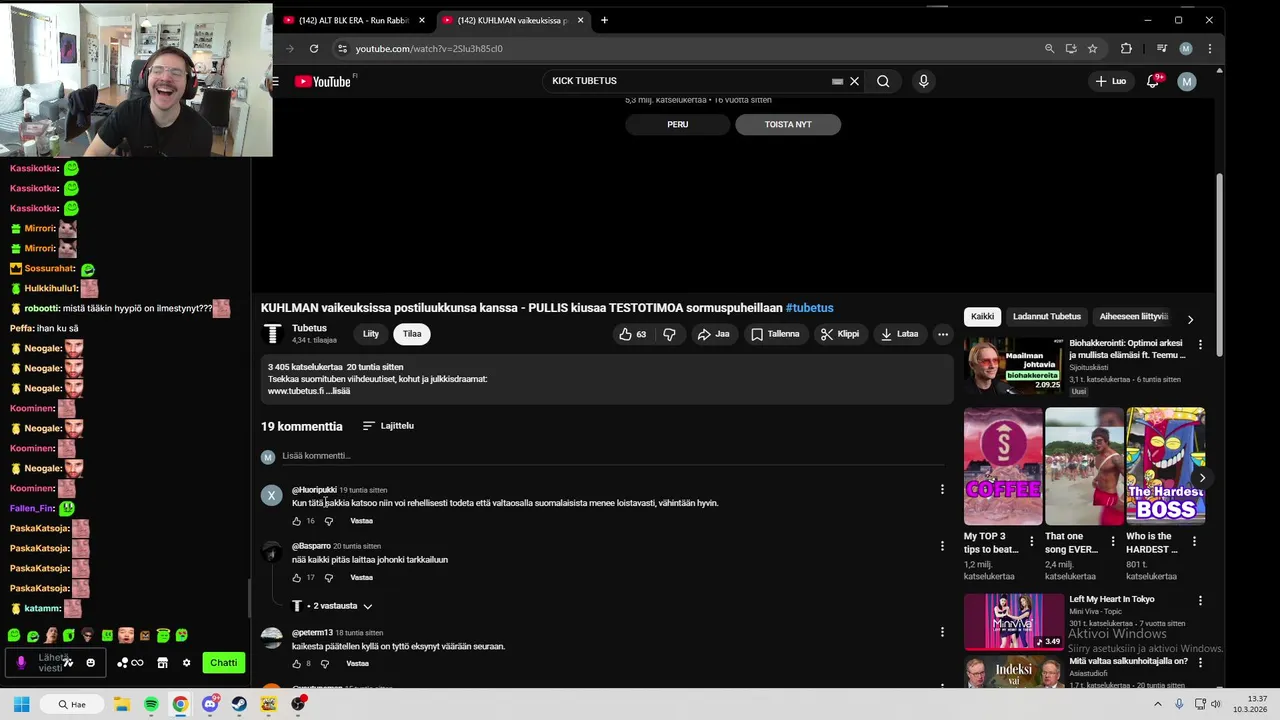Screen dimensions: 1280x720
Task: Start voice search with the microphone icon
Action: [923, 81]
